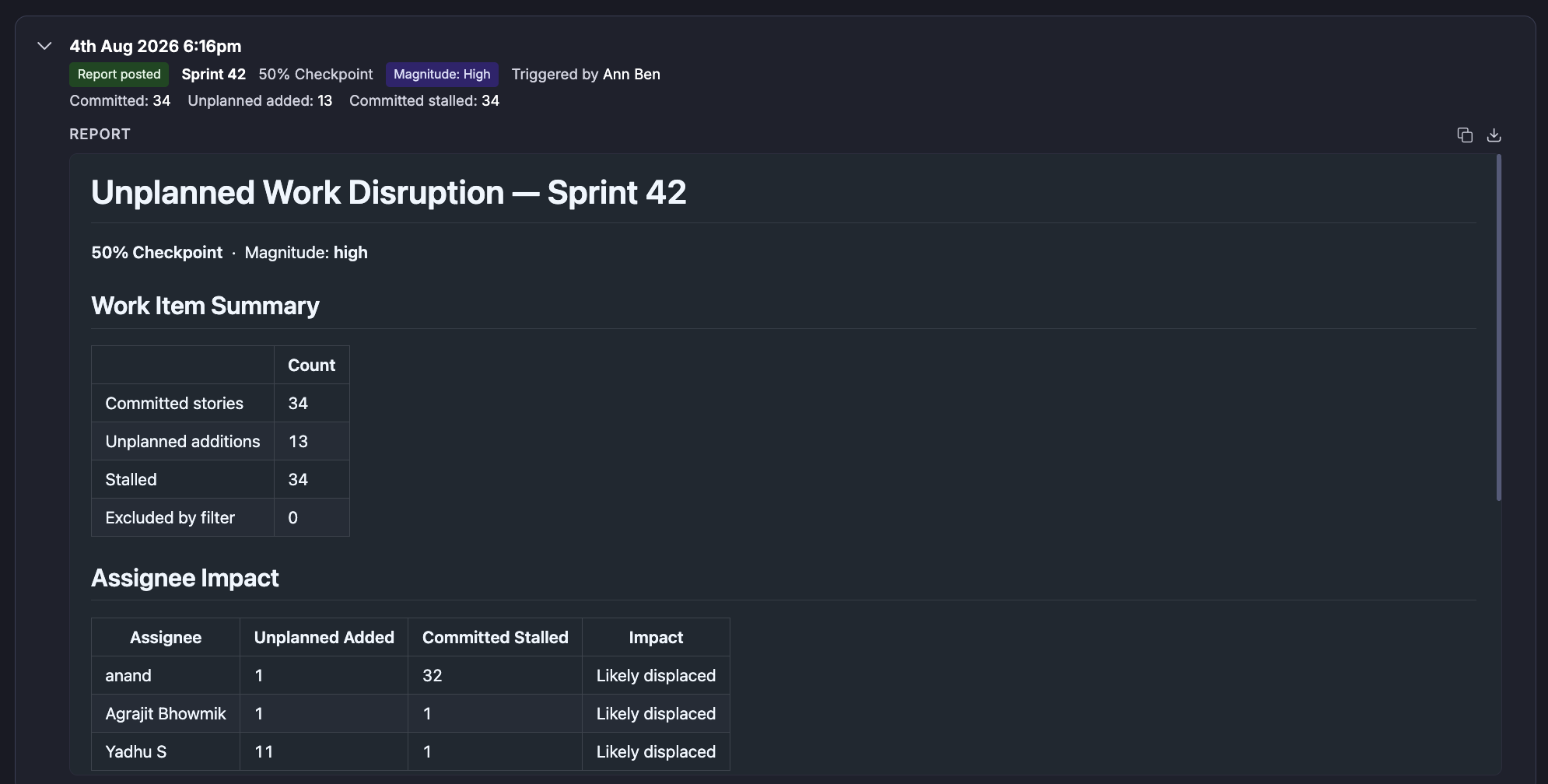Click the Magnitude: High badge

(x=442, y=74)
